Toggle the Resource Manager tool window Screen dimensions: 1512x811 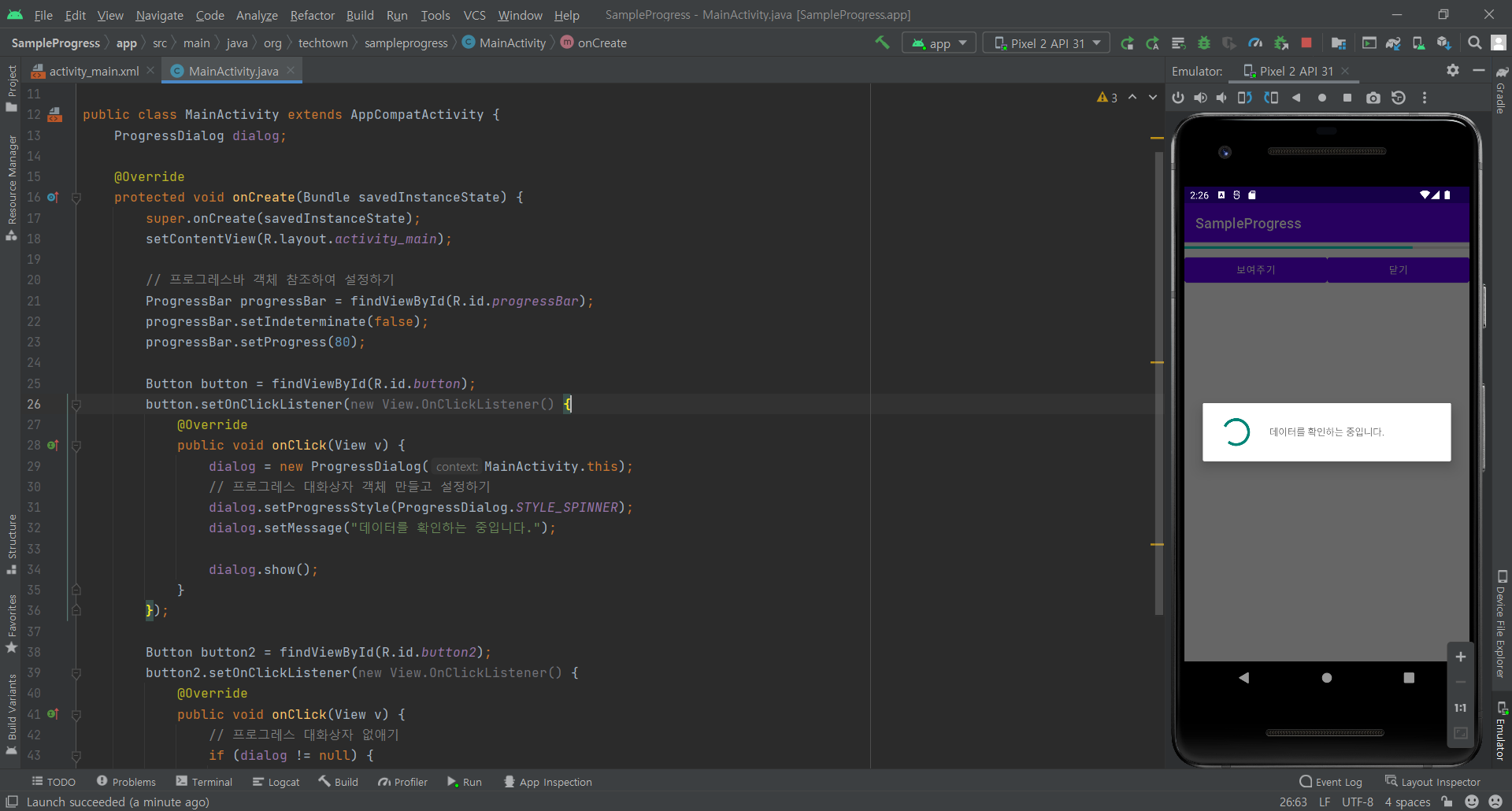click(x=11, y=187)
